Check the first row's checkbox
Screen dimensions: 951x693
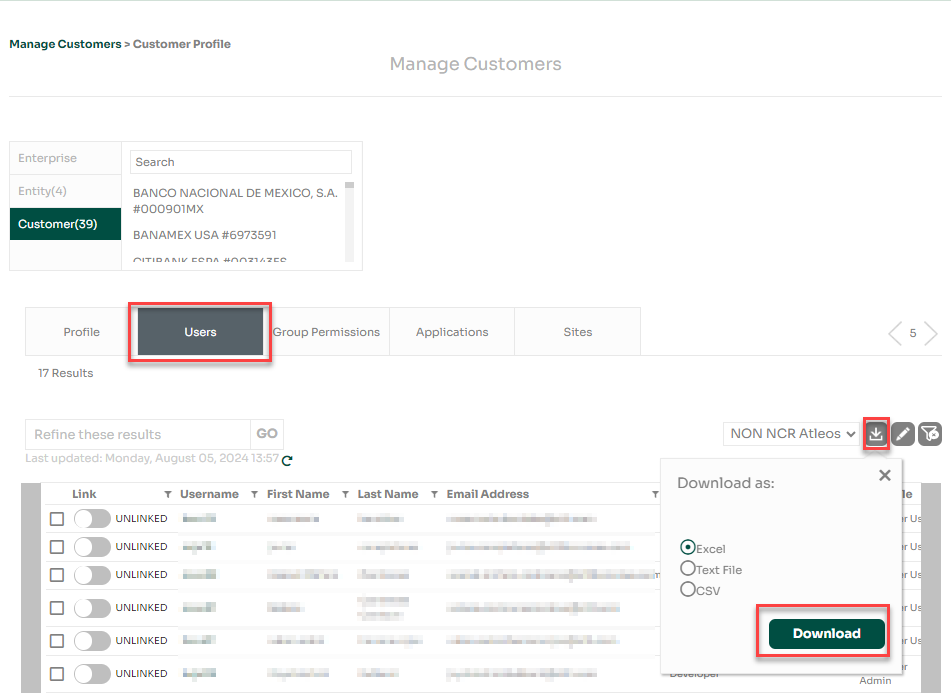pyautogui.click(x=57, y=518)
